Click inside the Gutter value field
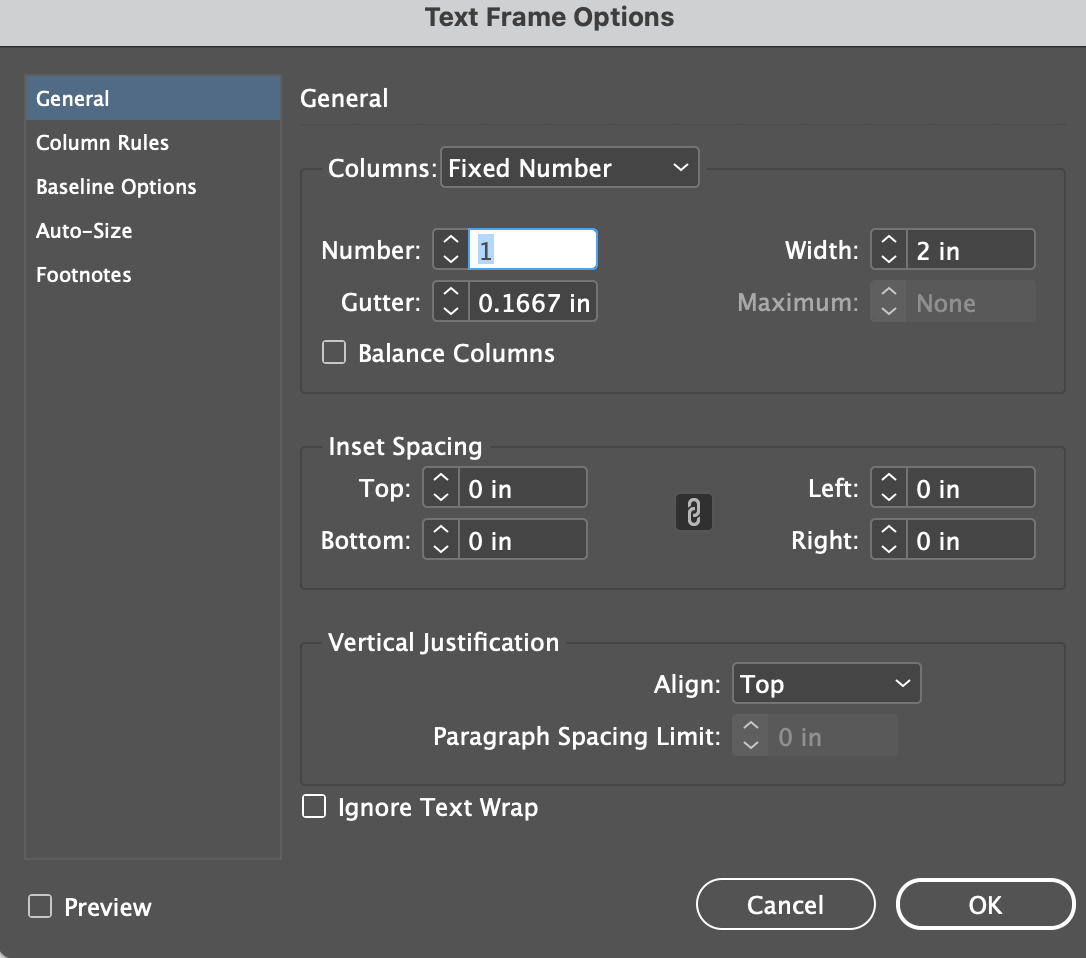Viewport: 1086px width, 958px height. click(530, 301)
